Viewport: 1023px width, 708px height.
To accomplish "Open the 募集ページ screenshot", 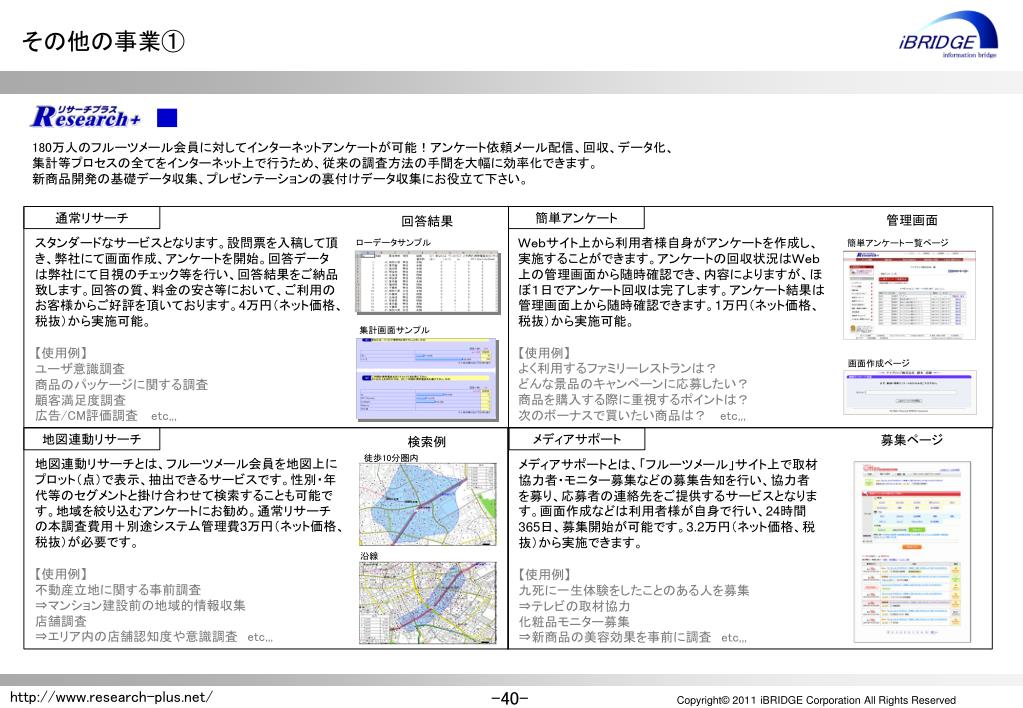I will coord(911,552).
